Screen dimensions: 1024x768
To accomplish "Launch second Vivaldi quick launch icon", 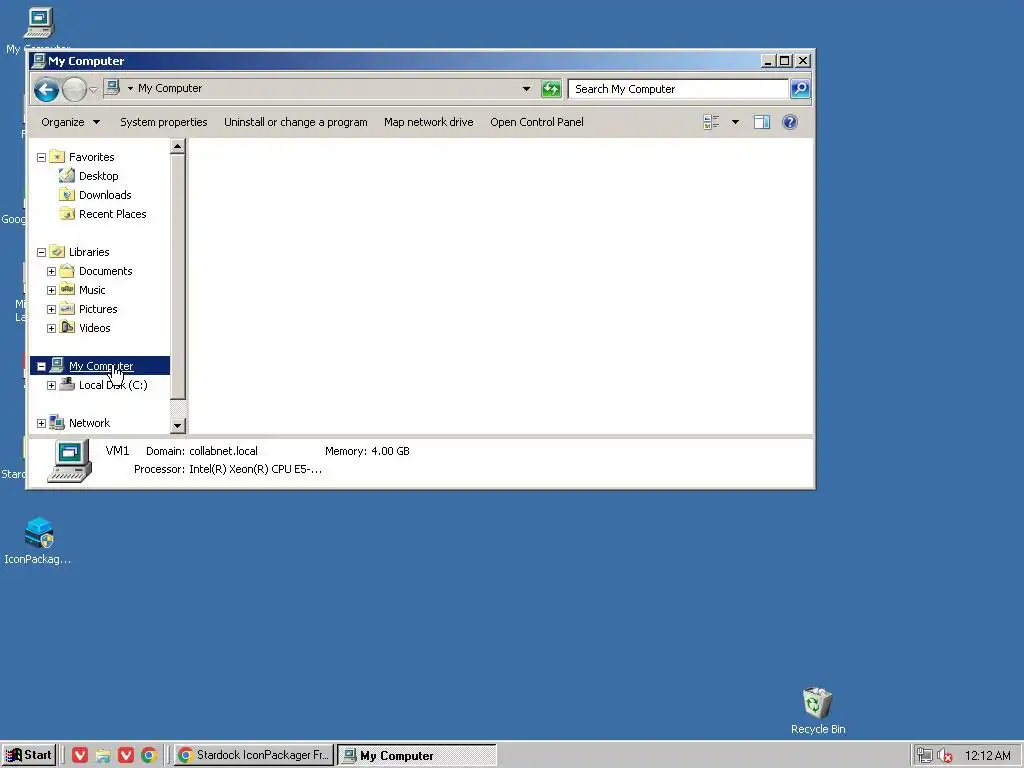I will [x=126, y=756].
